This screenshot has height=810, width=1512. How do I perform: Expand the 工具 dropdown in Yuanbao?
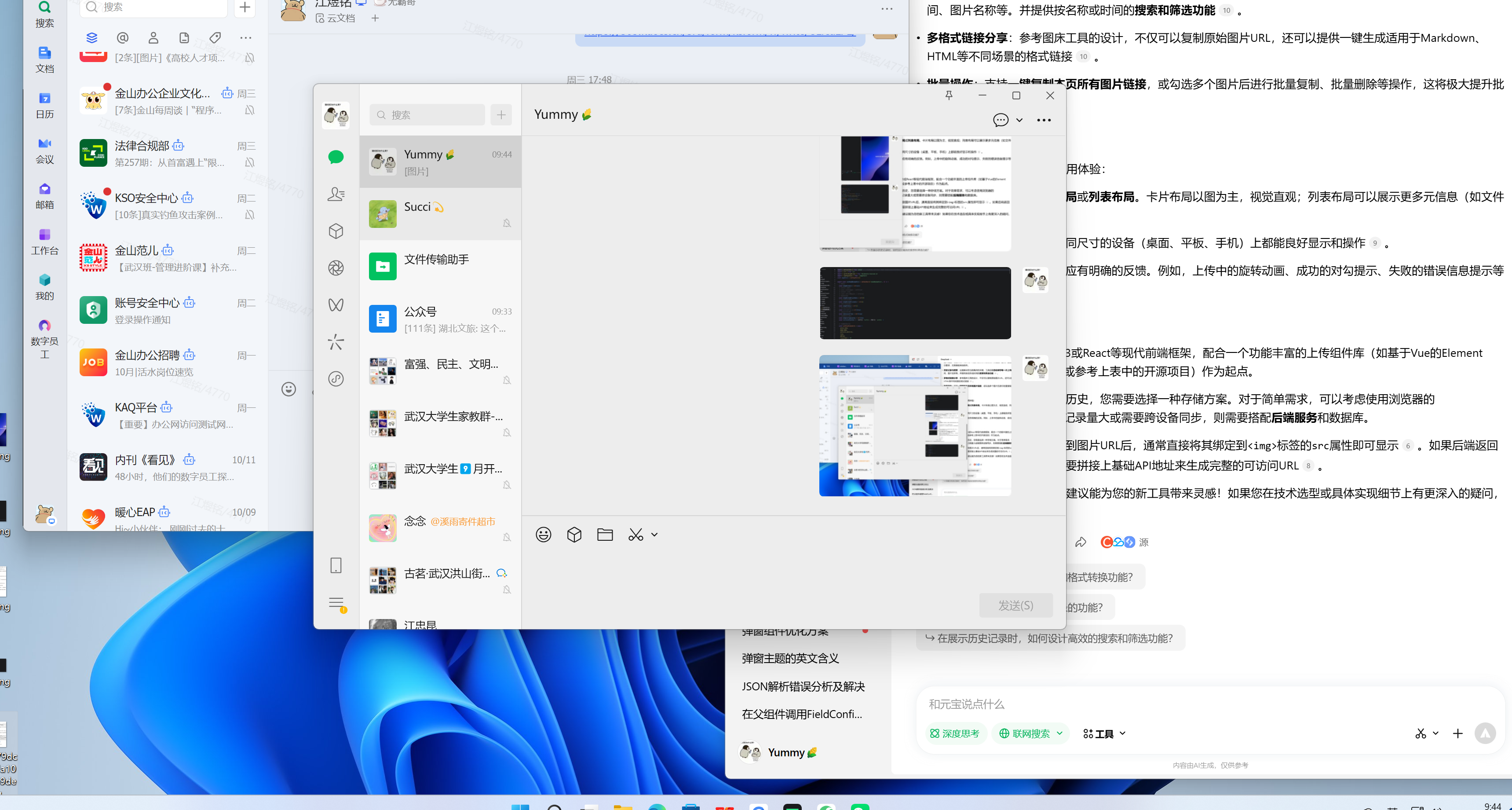point(1103,733)
